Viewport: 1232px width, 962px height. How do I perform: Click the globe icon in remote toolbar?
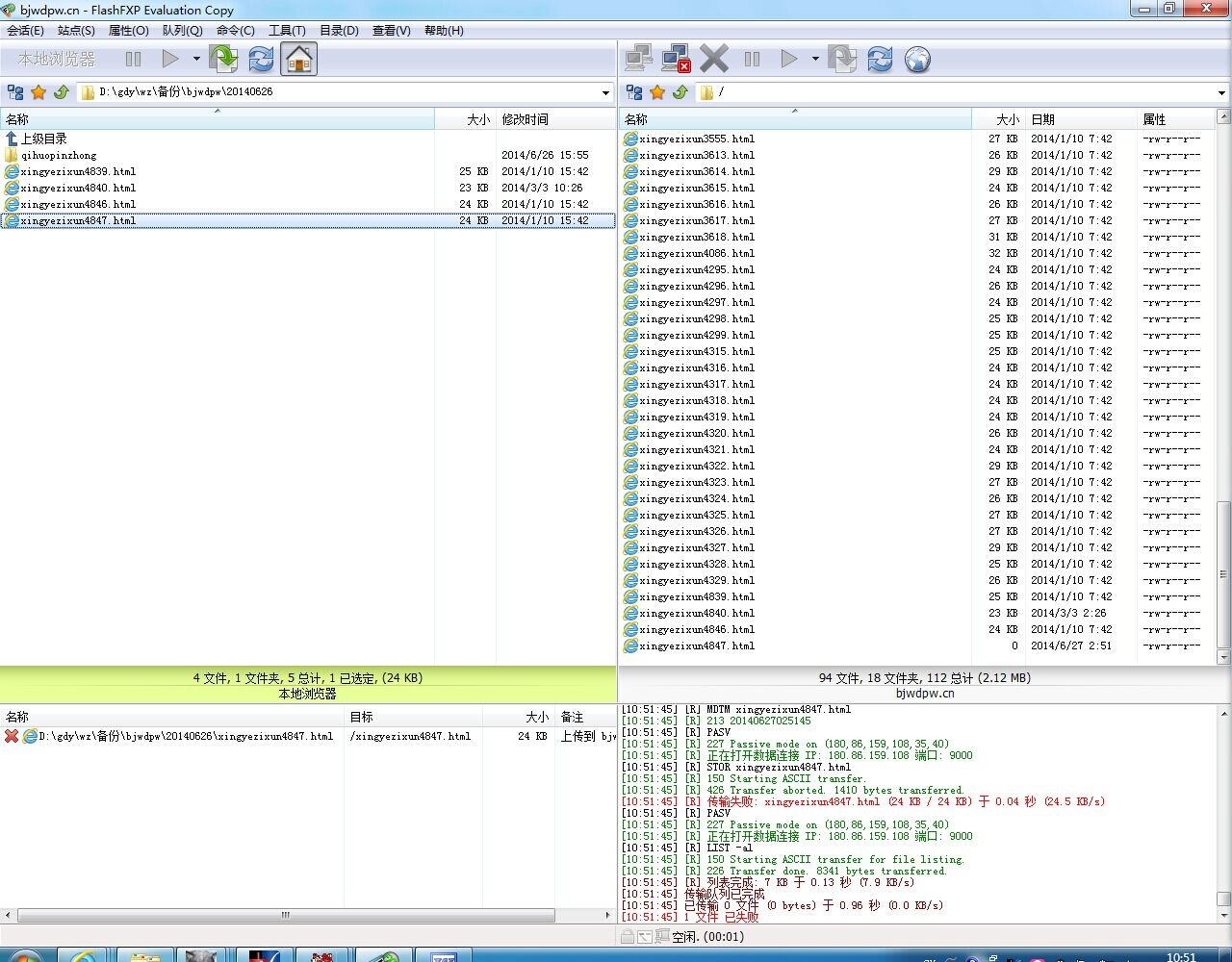(917, 60)
